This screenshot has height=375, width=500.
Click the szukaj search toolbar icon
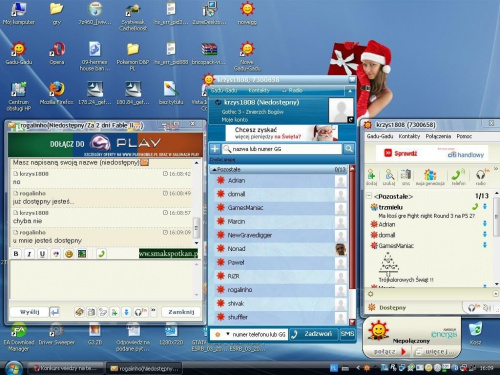click(x=389, y=177)
